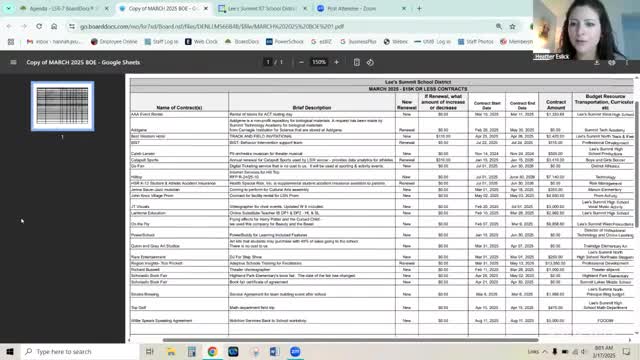Open the BusinessPlus bookmark
The height and width of the screenshot is (360, 640).
[x=358, y=42]
